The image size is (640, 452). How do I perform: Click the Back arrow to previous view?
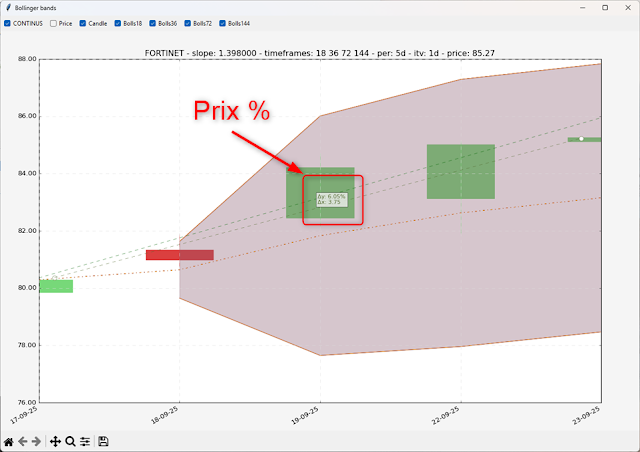(23, 441)
